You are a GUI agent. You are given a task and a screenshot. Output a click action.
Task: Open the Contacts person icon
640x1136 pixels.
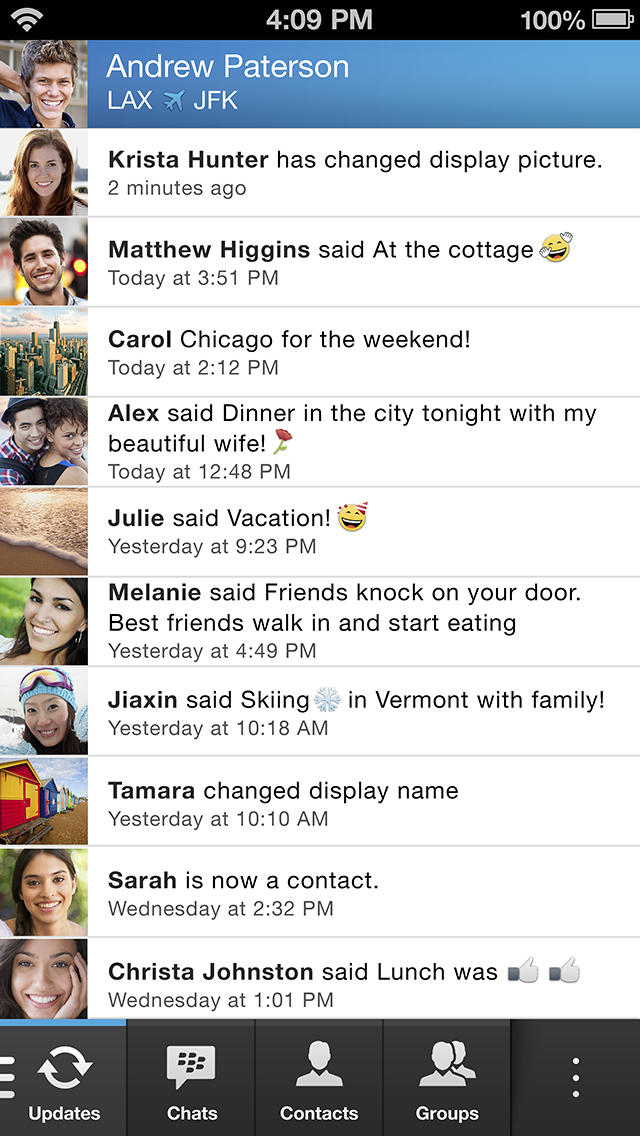[x=319, y=1068]
